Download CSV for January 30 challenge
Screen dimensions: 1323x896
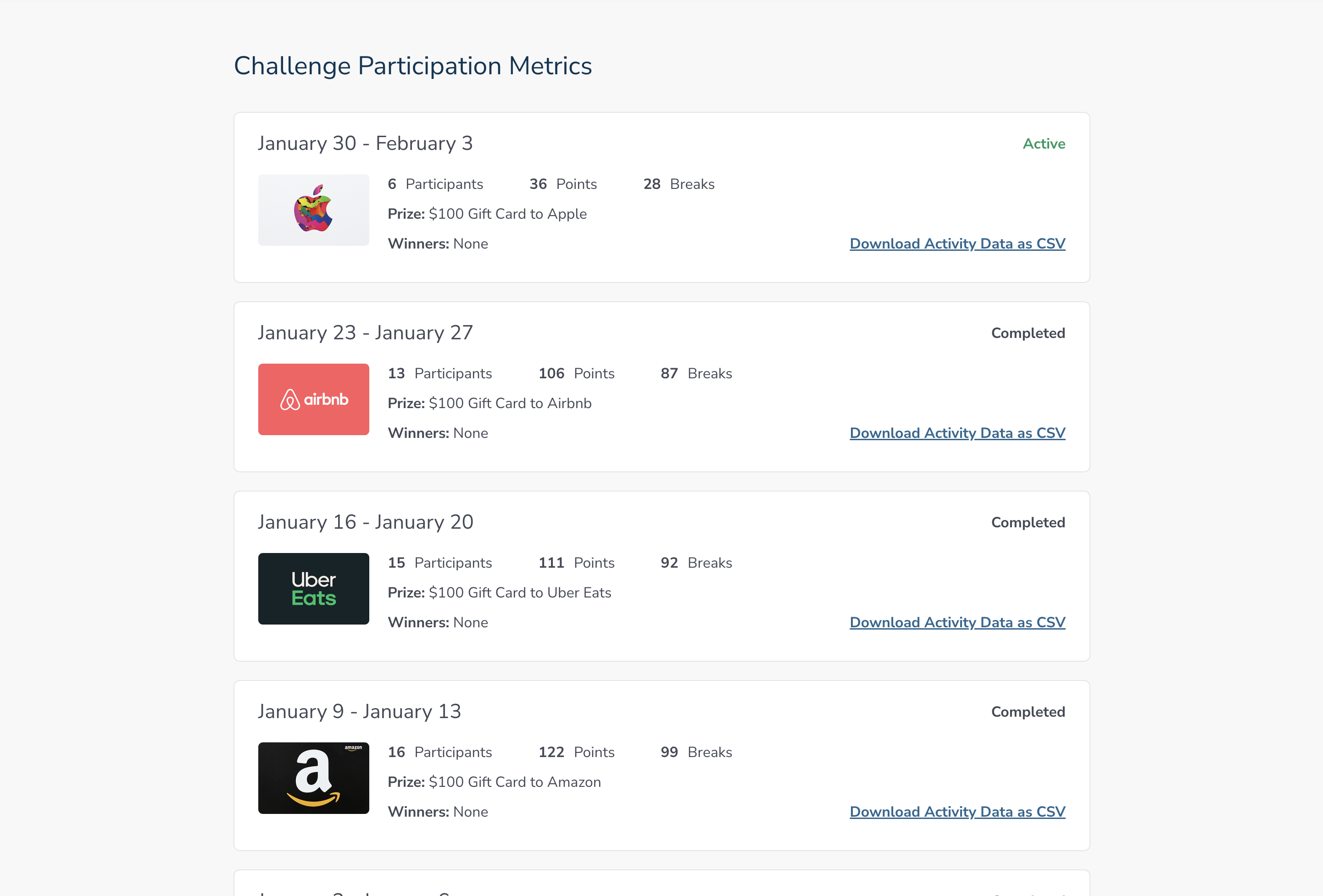957,243
